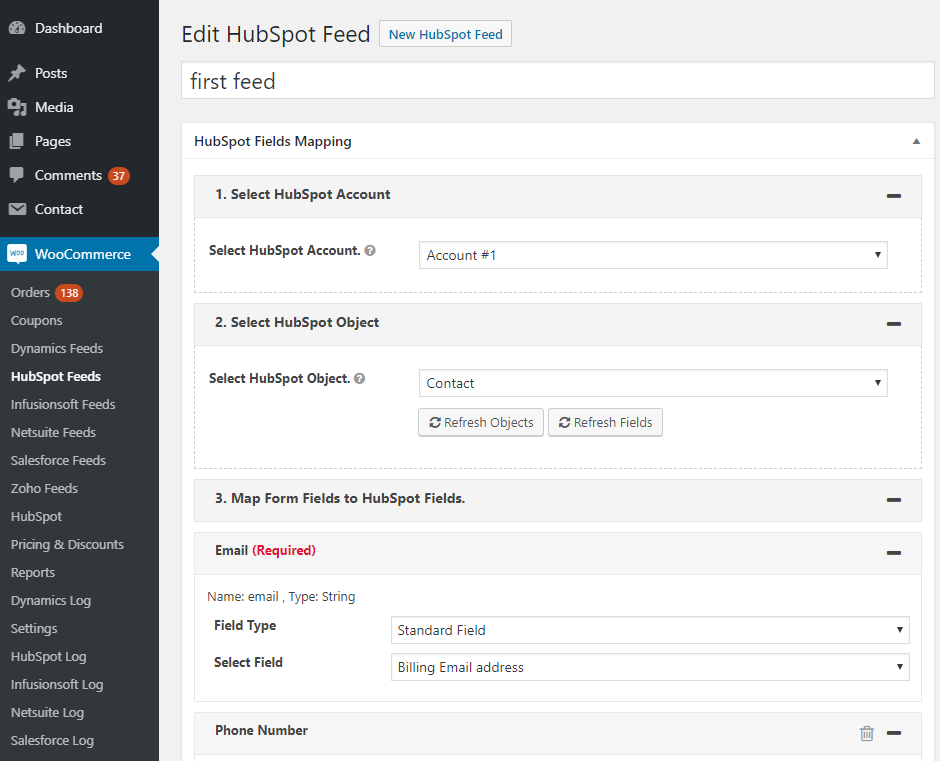Go to Dashboard in the sidebar
The image size is (940, 761).
click(68, 28)
